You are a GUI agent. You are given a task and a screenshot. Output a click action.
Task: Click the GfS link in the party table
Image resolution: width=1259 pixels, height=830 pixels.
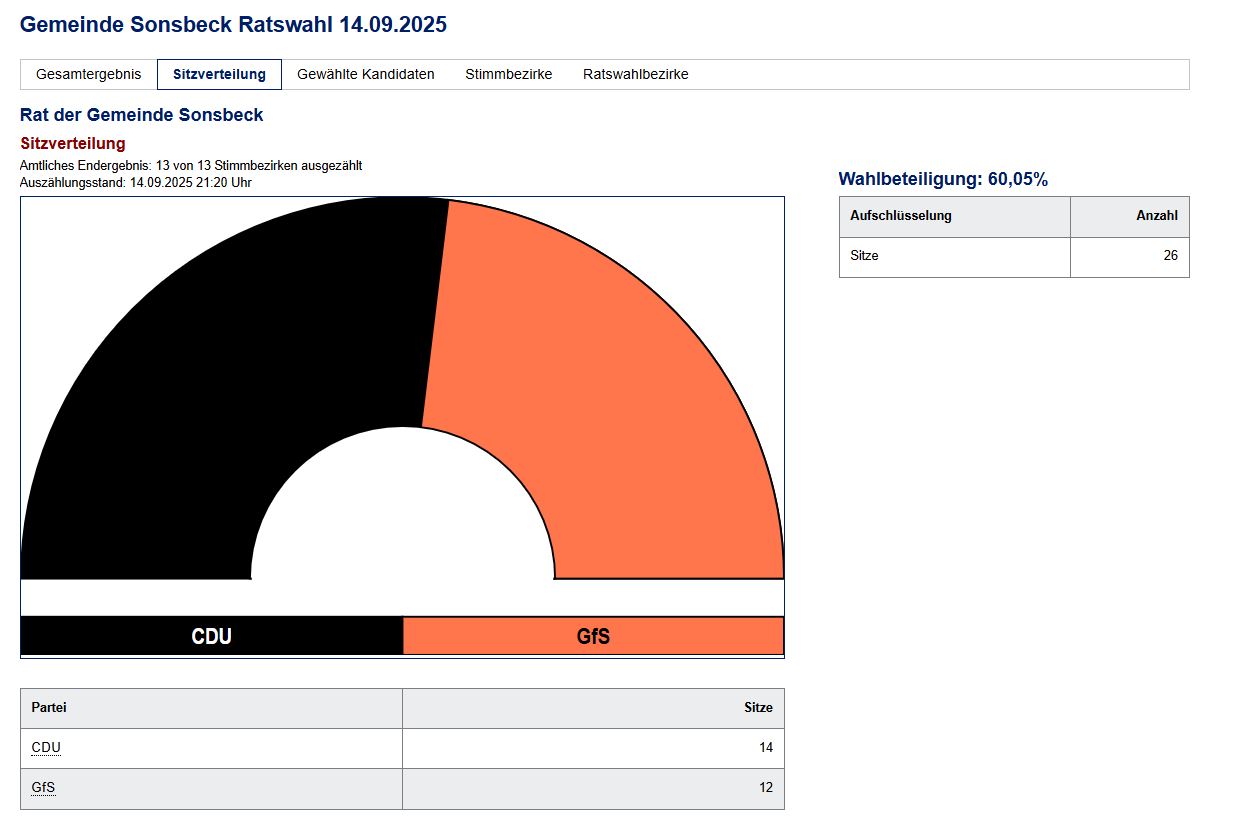click(43, 787)
